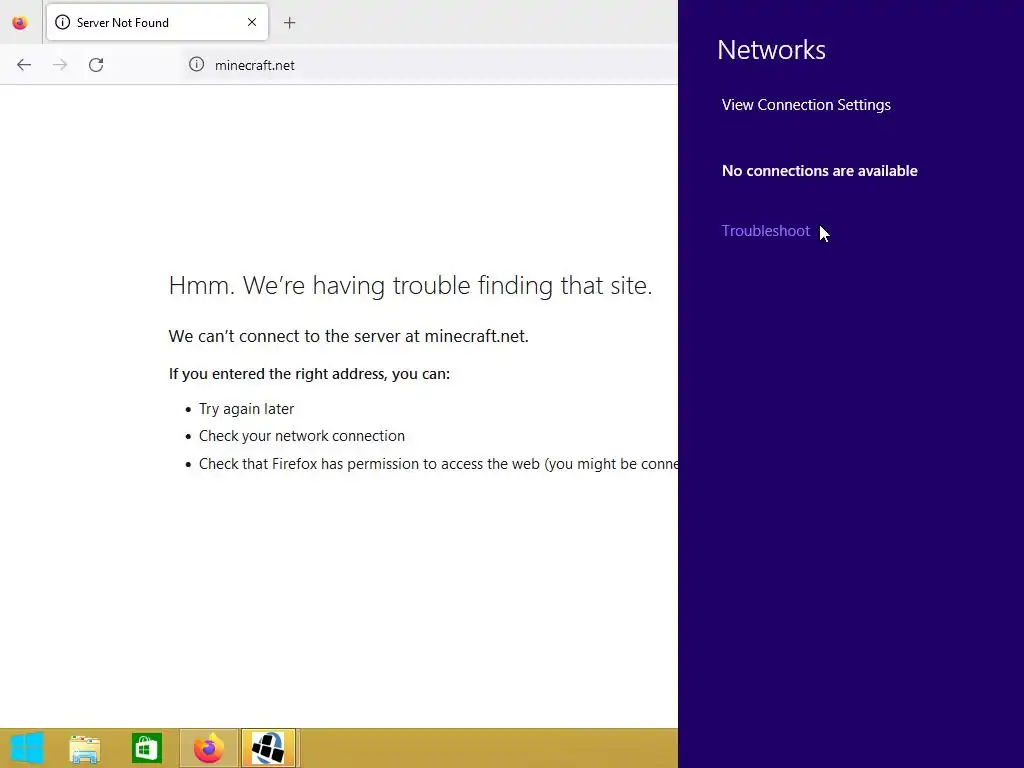Select the Server Not Found tab
This screenshot has width=1024, height=768.
point(157,23)
